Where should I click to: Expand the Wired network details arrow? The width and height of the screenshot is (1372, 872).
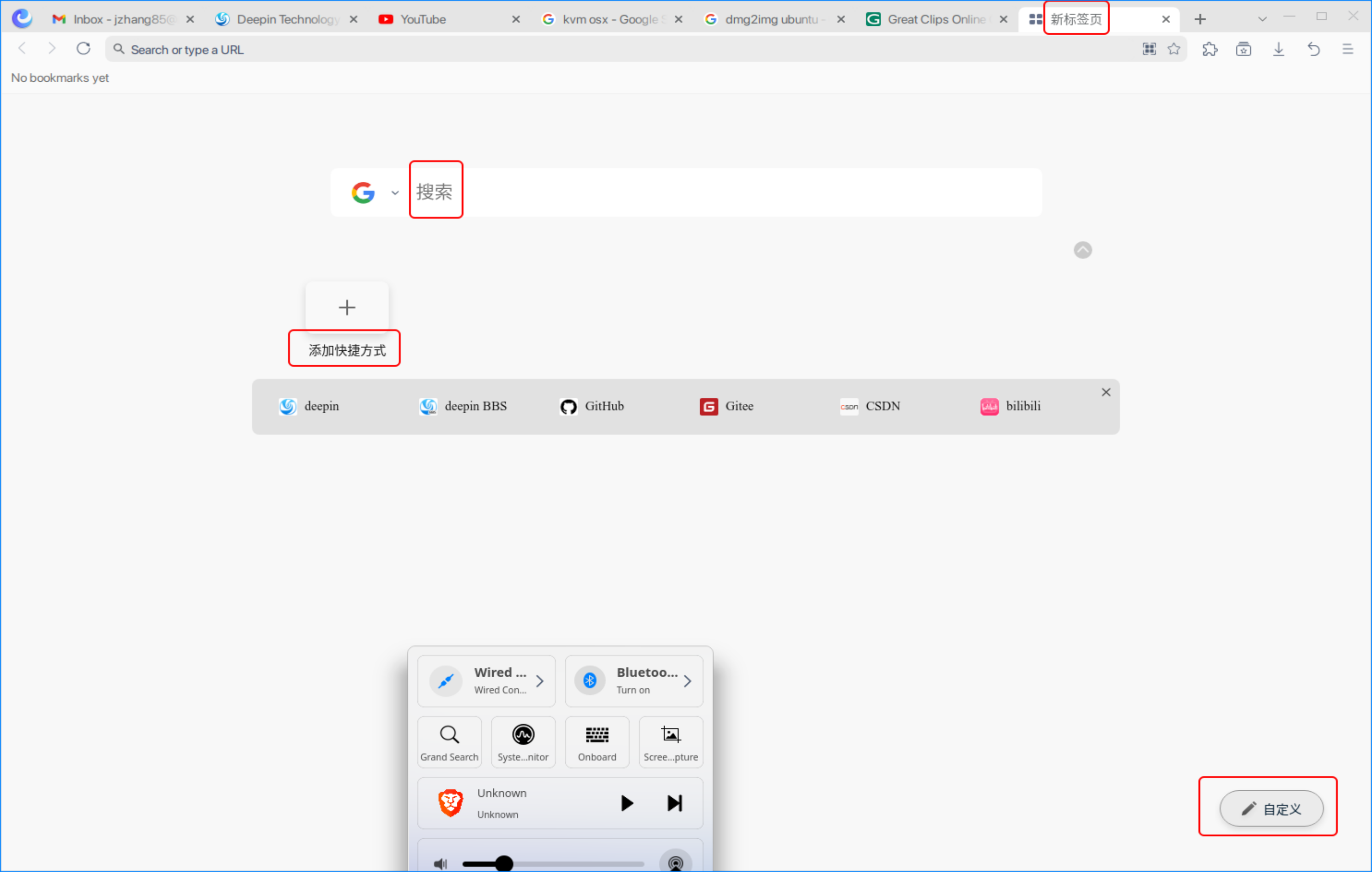539,680
